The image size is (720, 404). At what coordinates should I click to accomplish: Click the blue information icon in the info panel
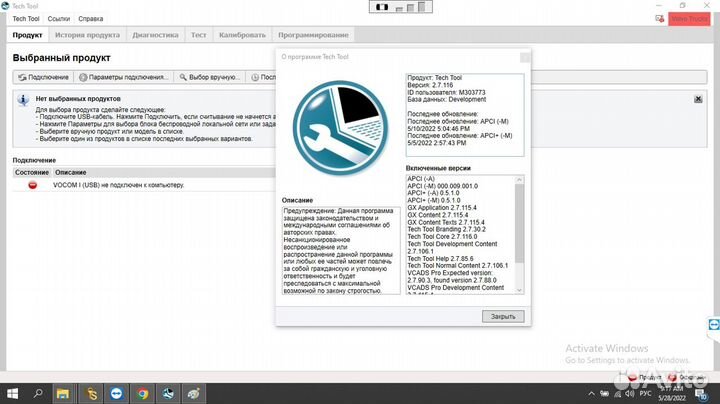click(x=23, y=100)
